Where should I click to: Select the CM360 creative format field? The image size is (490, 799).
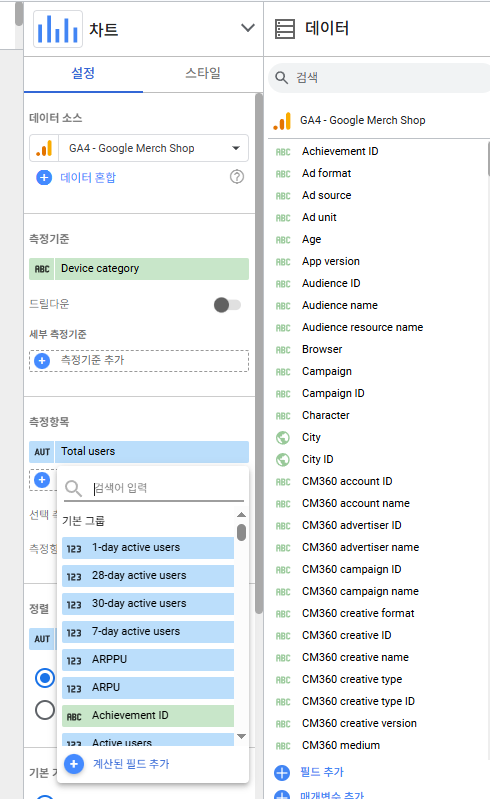[x=358, y=614]
